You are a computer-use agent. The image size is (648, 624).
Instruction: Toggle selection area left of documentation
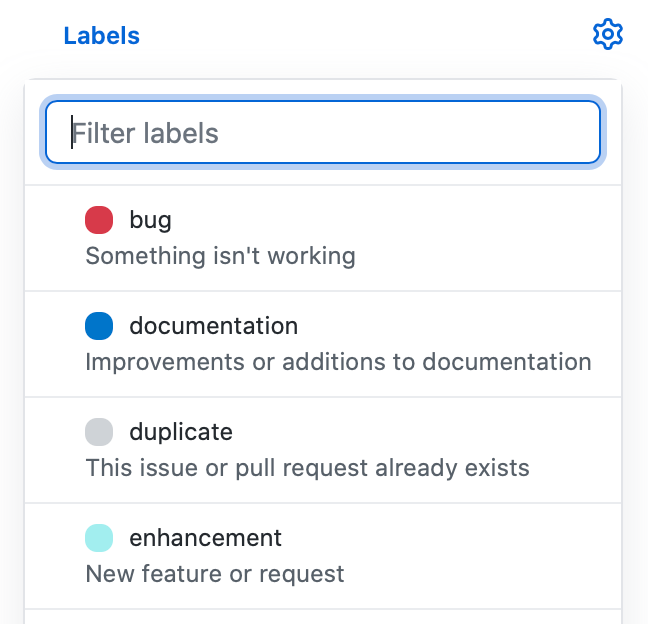(x=55, y=344)
